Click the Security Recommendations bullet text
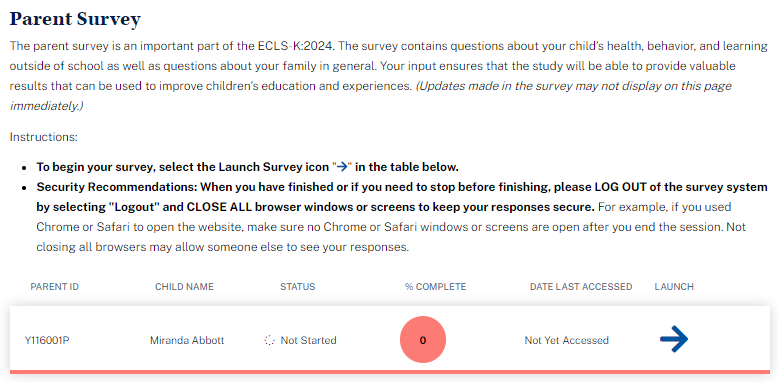 pyautogui.click(x=402, y=217)
